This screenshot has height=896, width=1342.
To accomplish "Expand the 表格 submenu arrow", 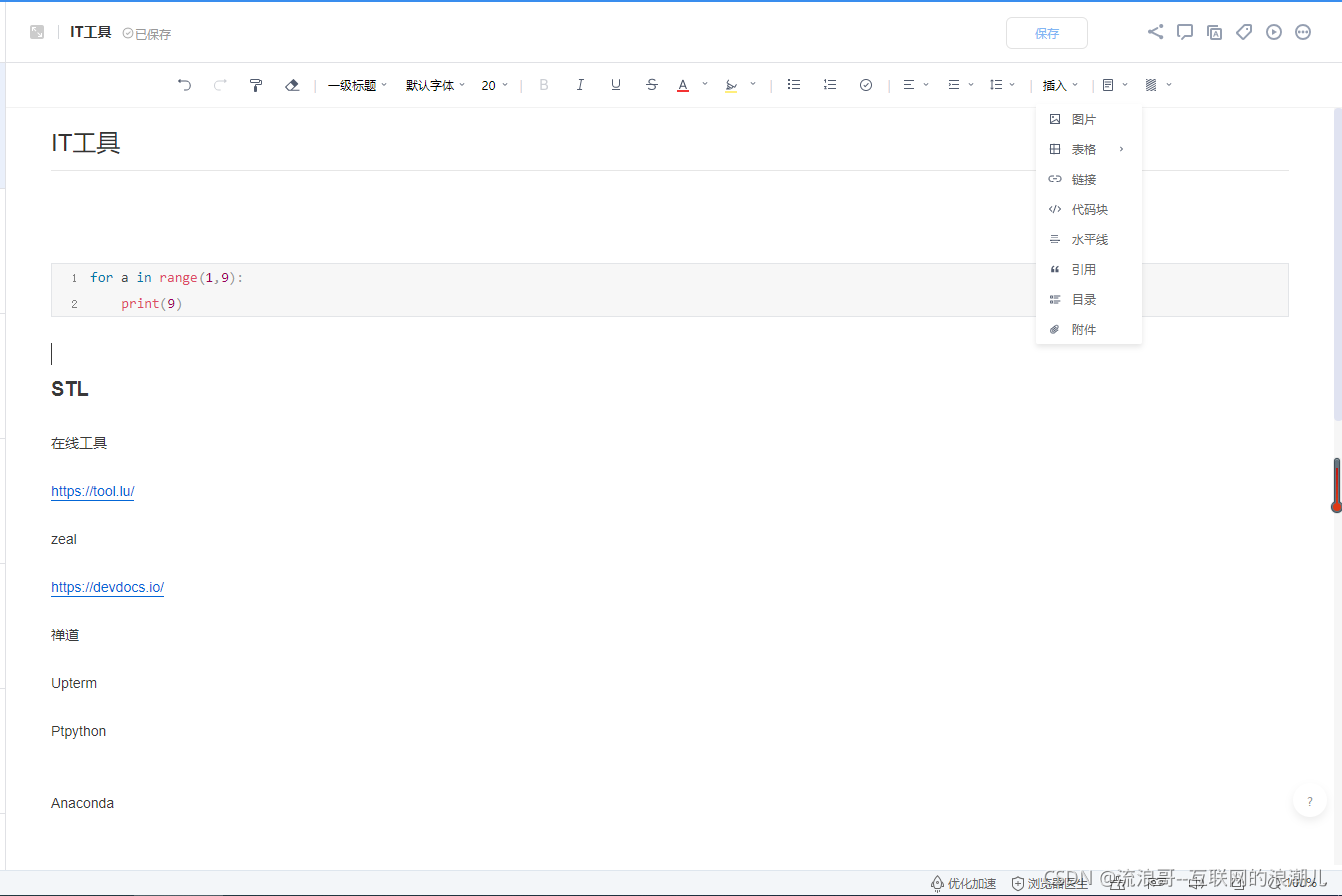I will [x=1122, y=149].
